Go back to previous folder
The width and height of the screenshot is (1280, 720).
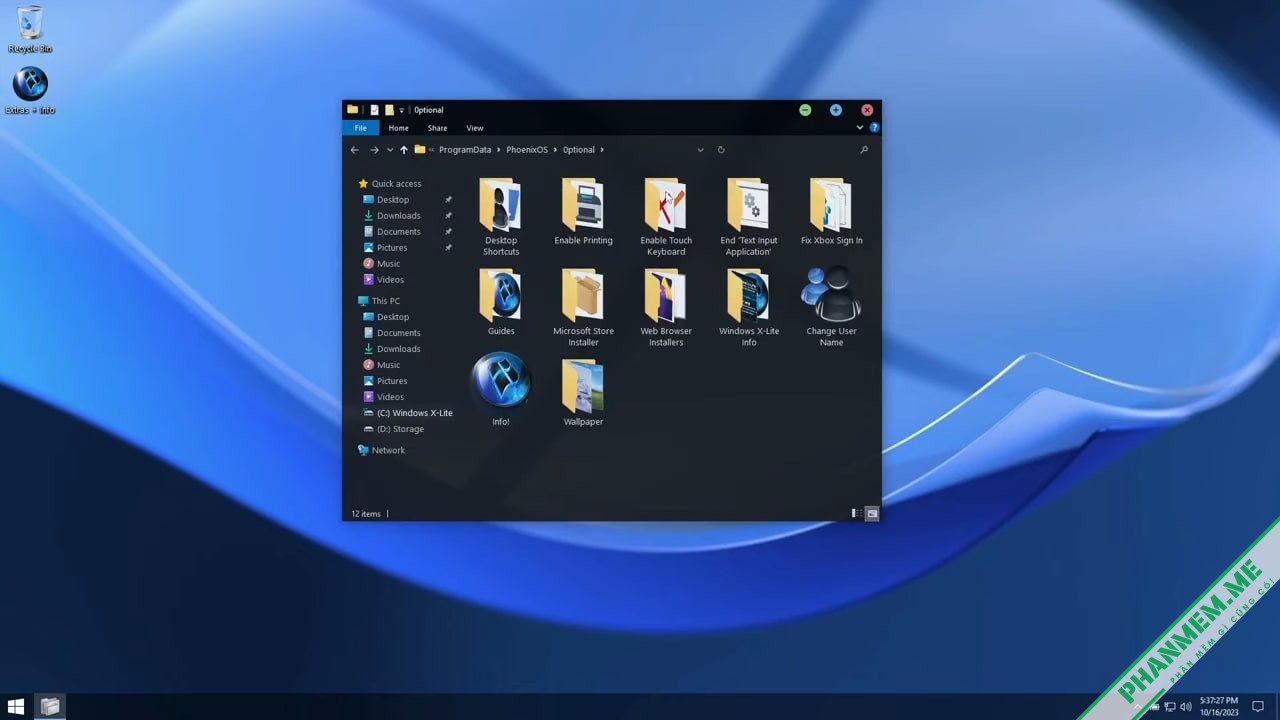(354, 150)
